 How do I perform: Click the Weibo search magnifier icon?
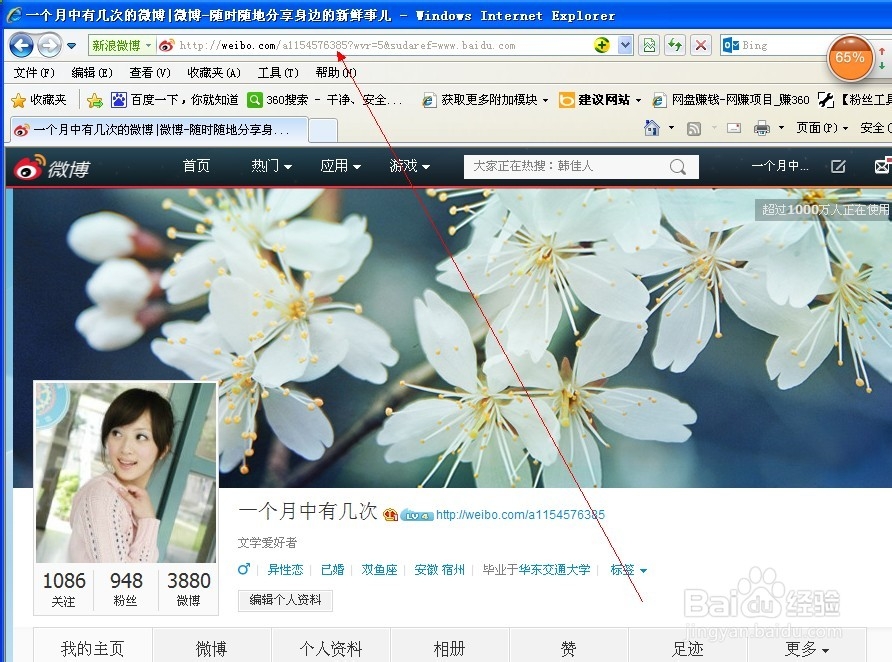point(678,167)
